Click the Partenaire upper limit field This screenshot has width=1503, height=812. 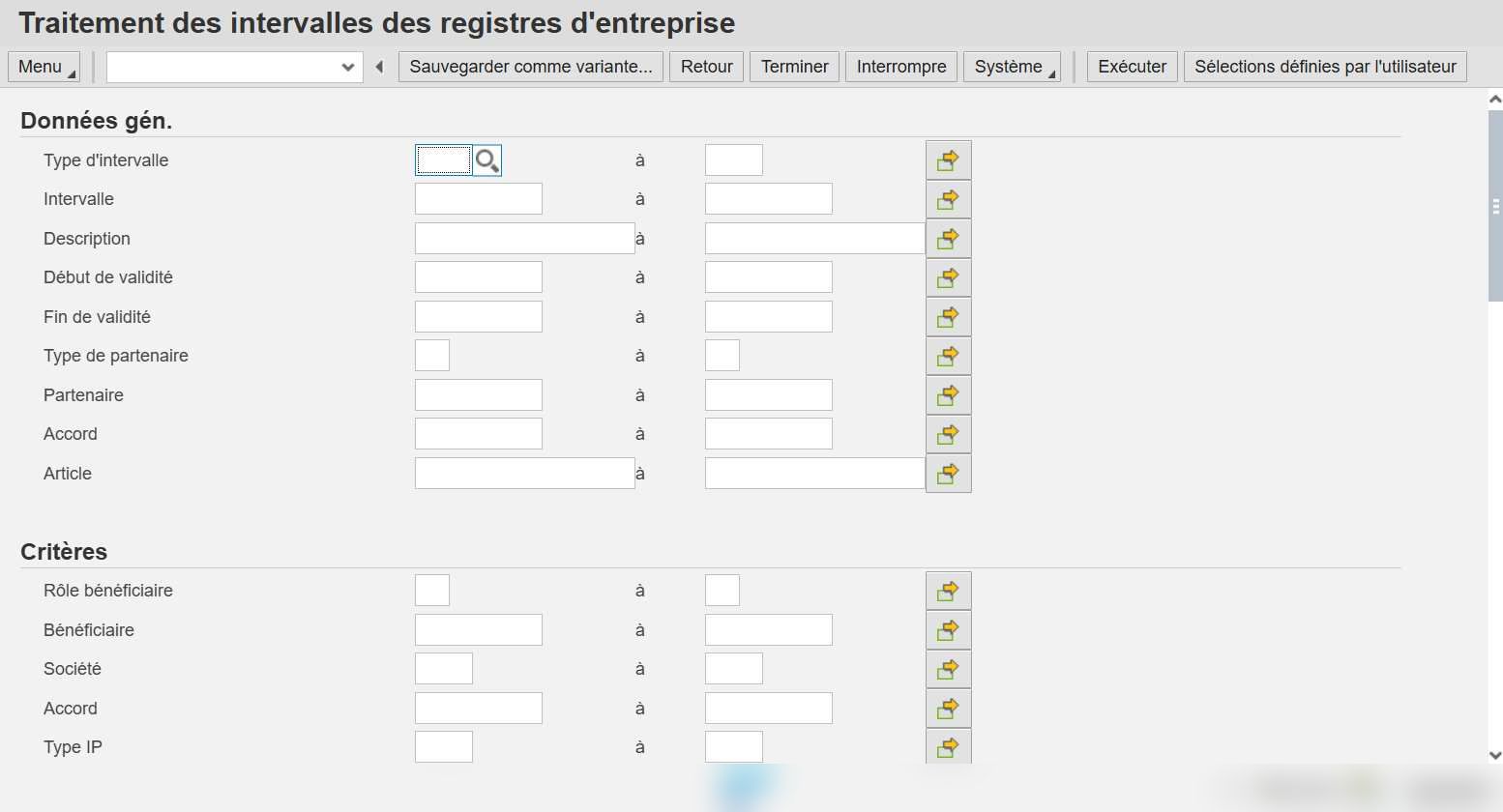click(x=769, y=395)
